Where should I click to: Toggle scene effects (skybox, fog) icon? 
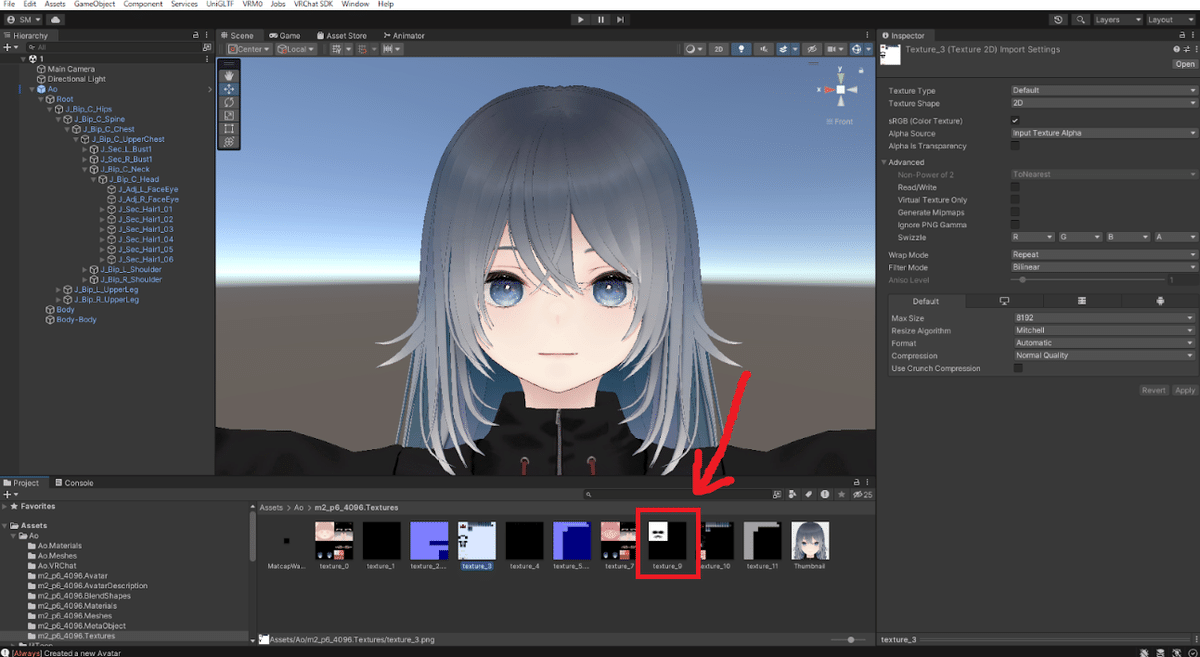pos(785,49)
